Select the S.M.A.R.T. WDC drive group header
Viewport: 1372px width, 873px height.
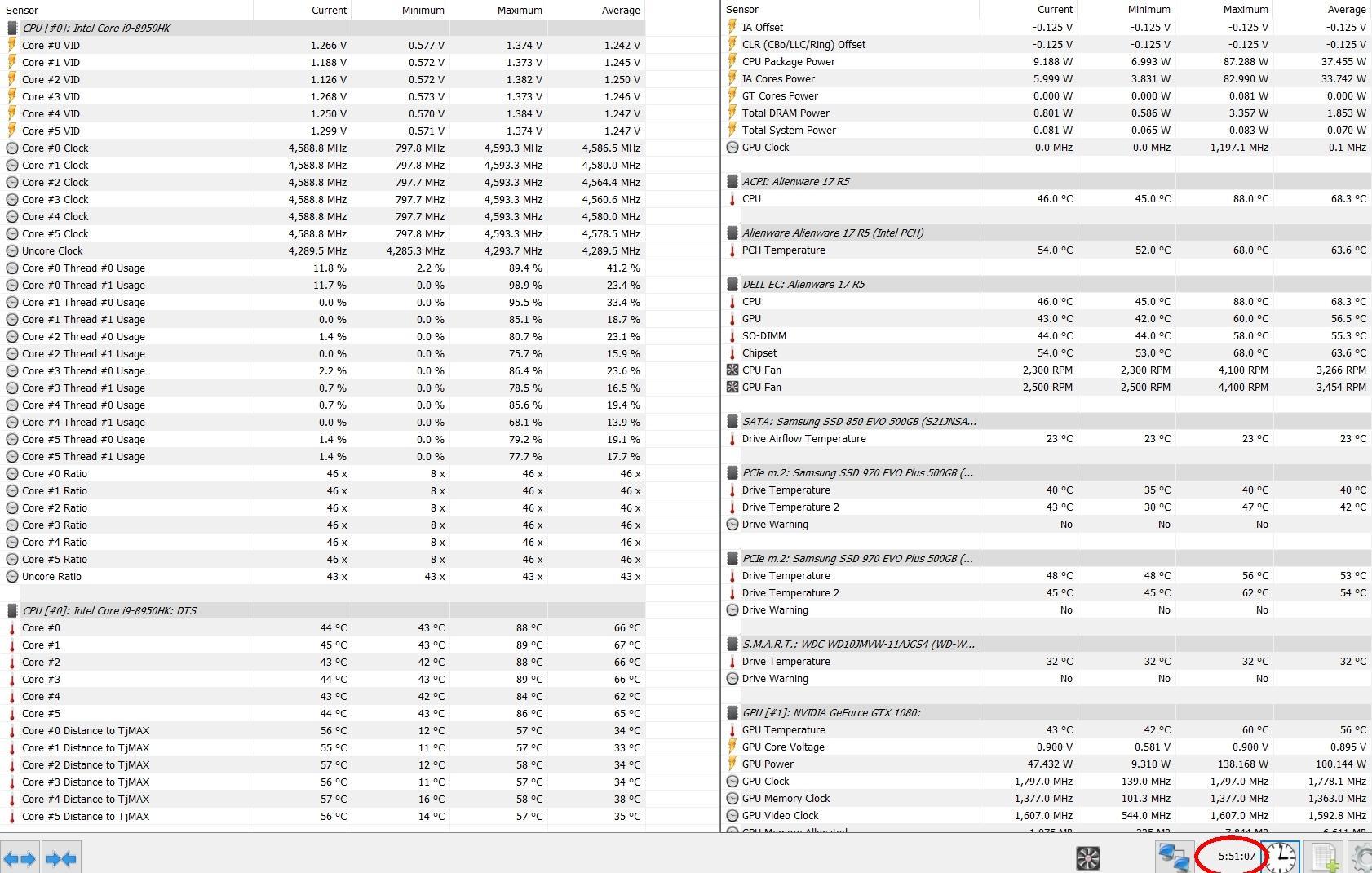[858, 645]
